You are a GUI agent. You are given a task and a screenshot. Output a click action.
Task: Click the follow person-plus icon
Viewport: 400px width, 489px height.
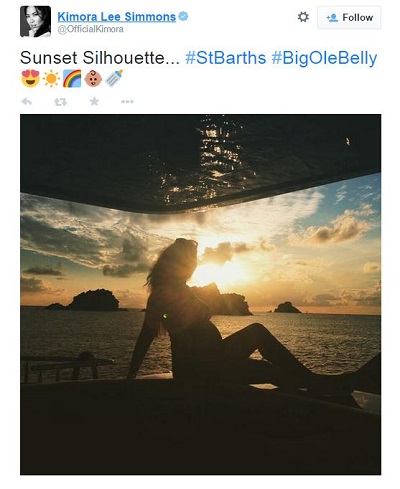tap(332, 18)
